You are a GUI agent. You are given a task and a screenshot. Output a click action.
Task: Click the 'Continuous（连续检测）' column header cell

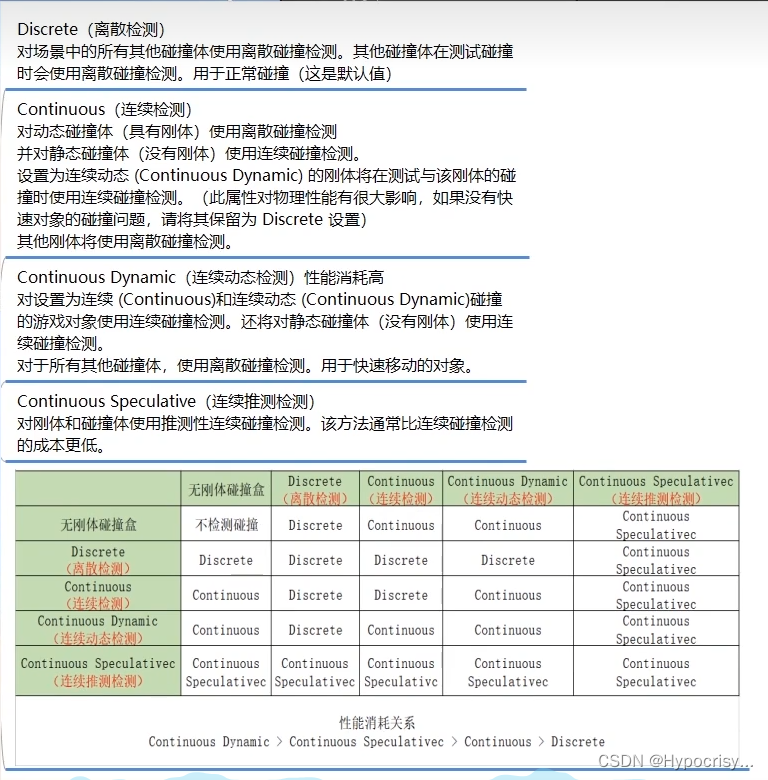[x=401, y=489]
